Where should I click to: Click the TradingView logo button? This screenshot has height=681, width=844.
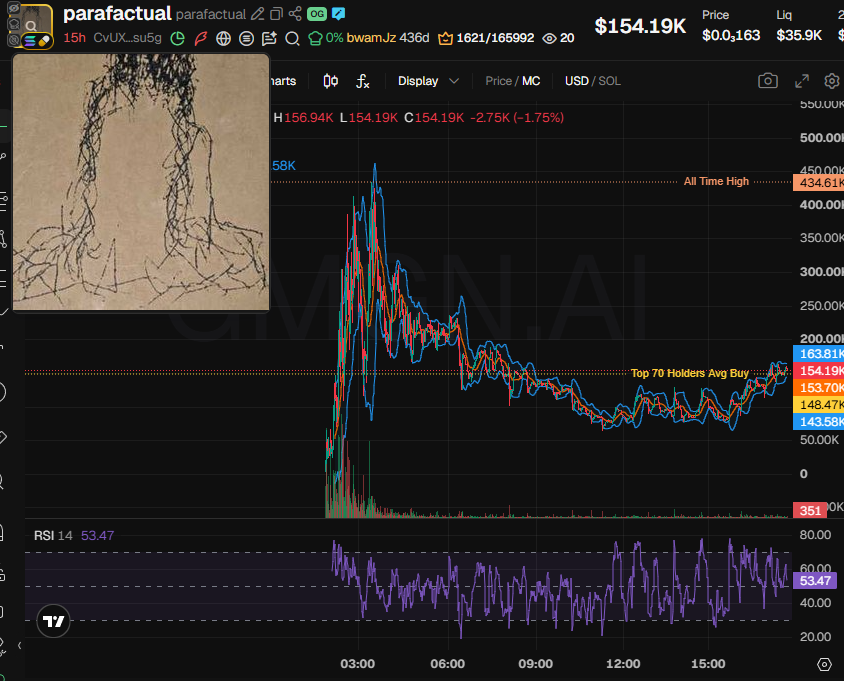click(53, 621)
